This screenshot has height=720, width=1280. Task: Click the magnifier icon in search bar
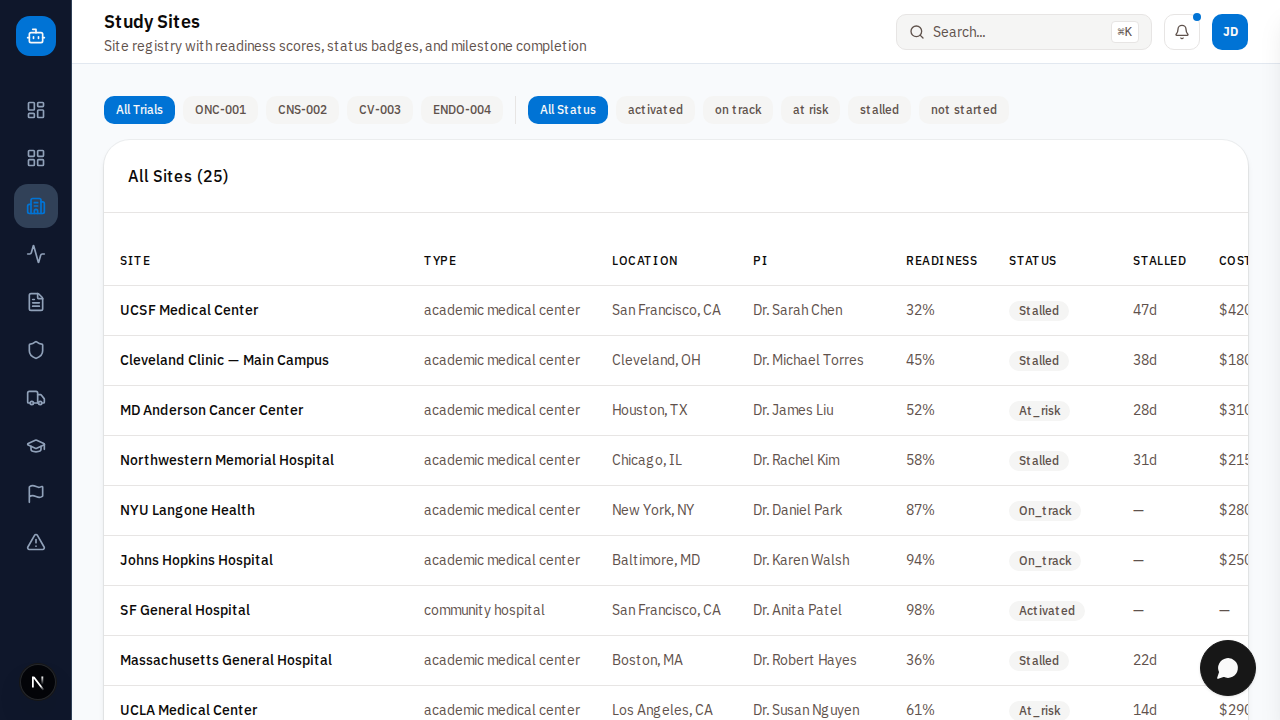coord(917,32)
